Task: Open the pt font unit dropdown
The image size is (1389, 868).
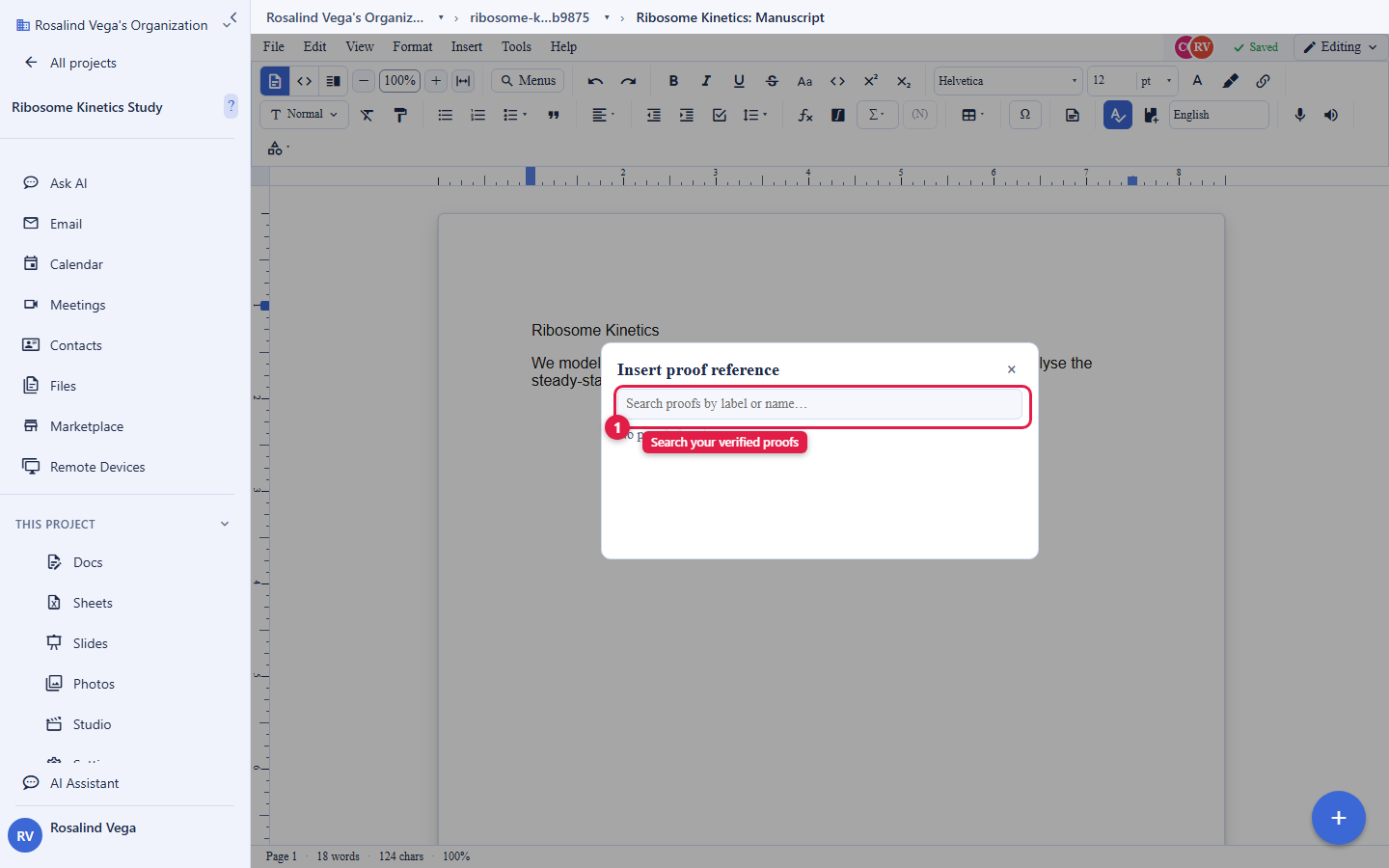Action: 1157,81
